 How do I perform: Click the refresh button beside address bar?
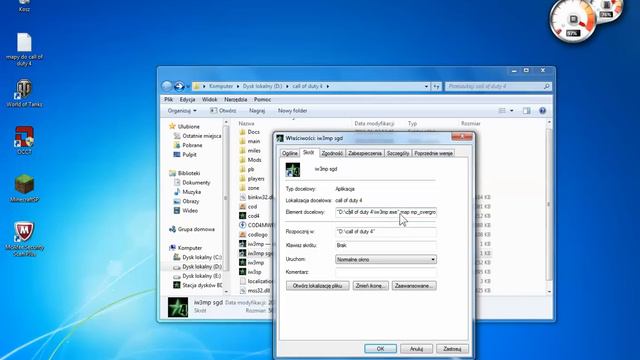pyautogui.click(x=436, y=86)
